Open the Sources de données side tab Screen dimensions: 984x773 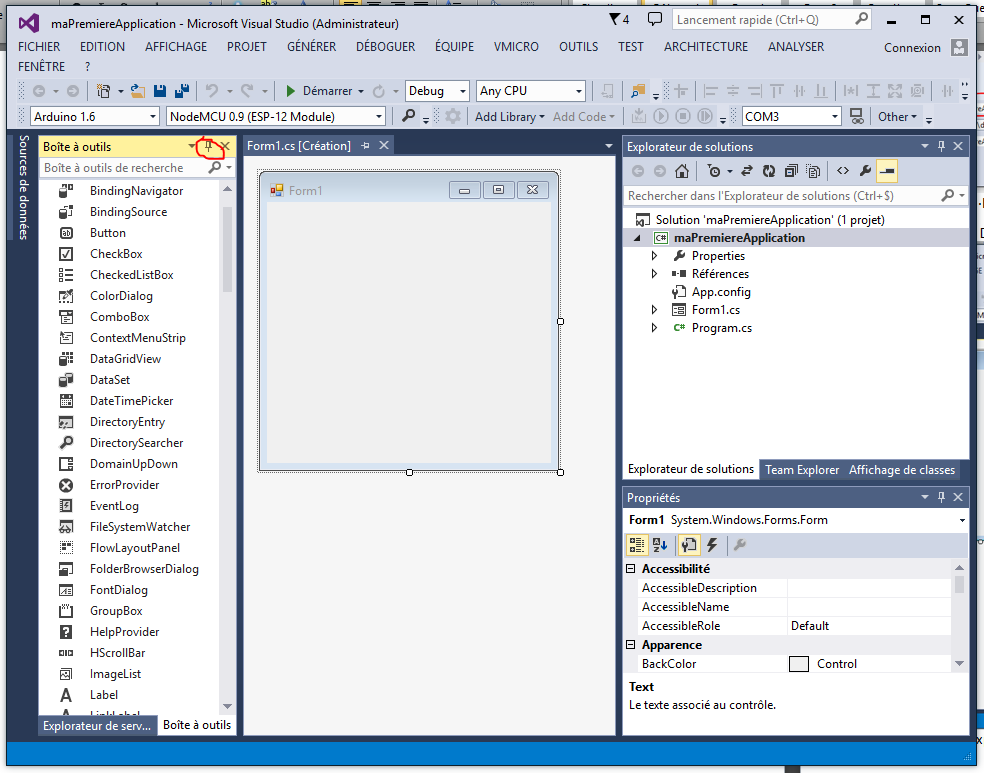click(x=23, y=187)
